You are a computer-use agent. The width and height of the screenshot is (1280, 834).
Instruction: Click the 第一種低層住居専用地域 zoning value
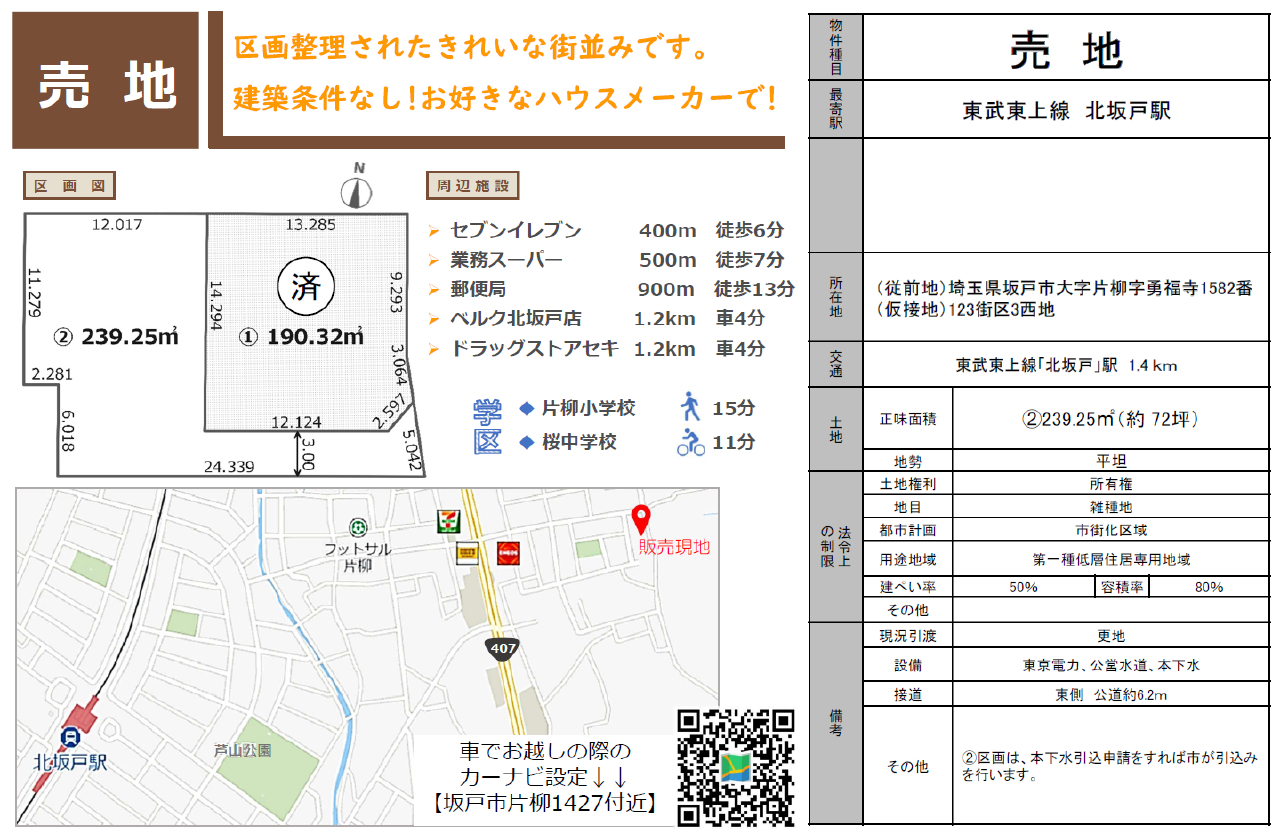click(x=1111, y=560)
